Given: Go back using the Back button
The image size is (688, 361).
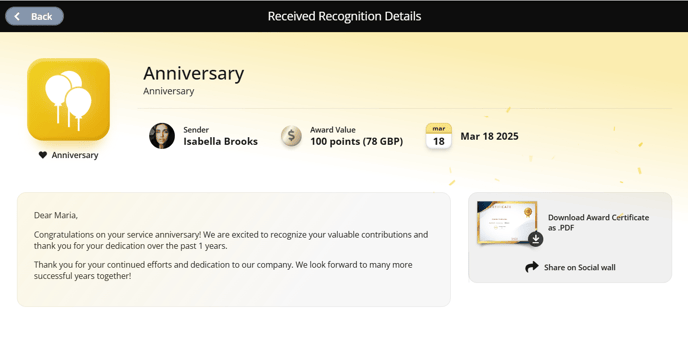Looking at the screenshot, I should pos(34,16).
